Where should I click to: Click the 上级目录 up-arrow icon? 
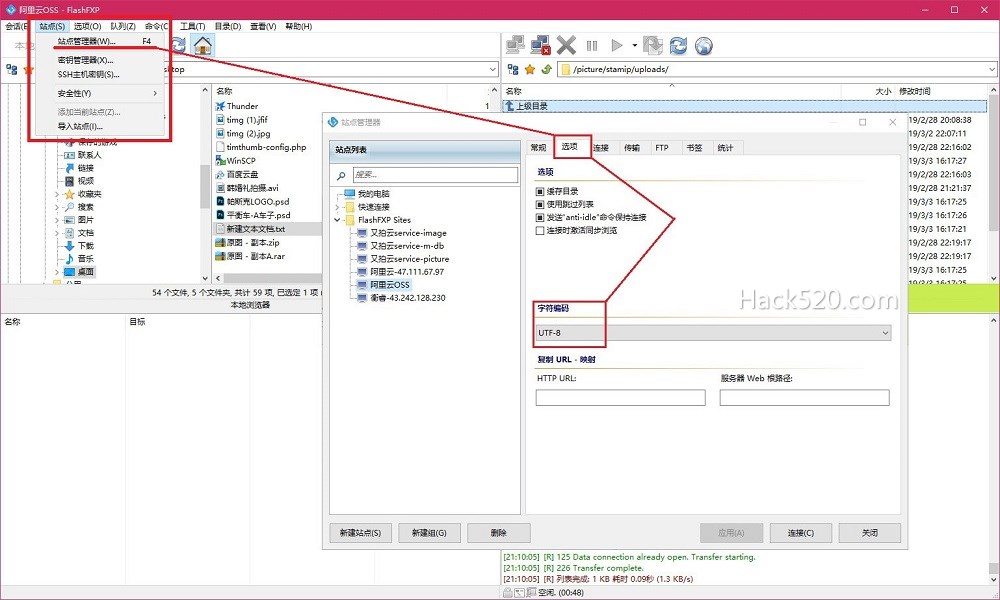510,106
